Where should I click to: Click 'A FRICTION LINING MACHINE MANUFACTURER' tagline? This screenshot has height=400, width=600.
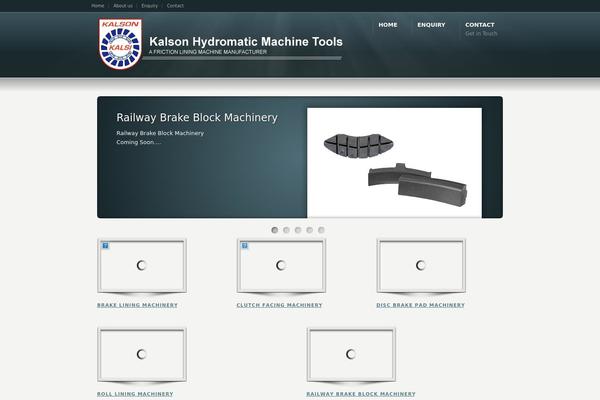(x=208, y=52)
